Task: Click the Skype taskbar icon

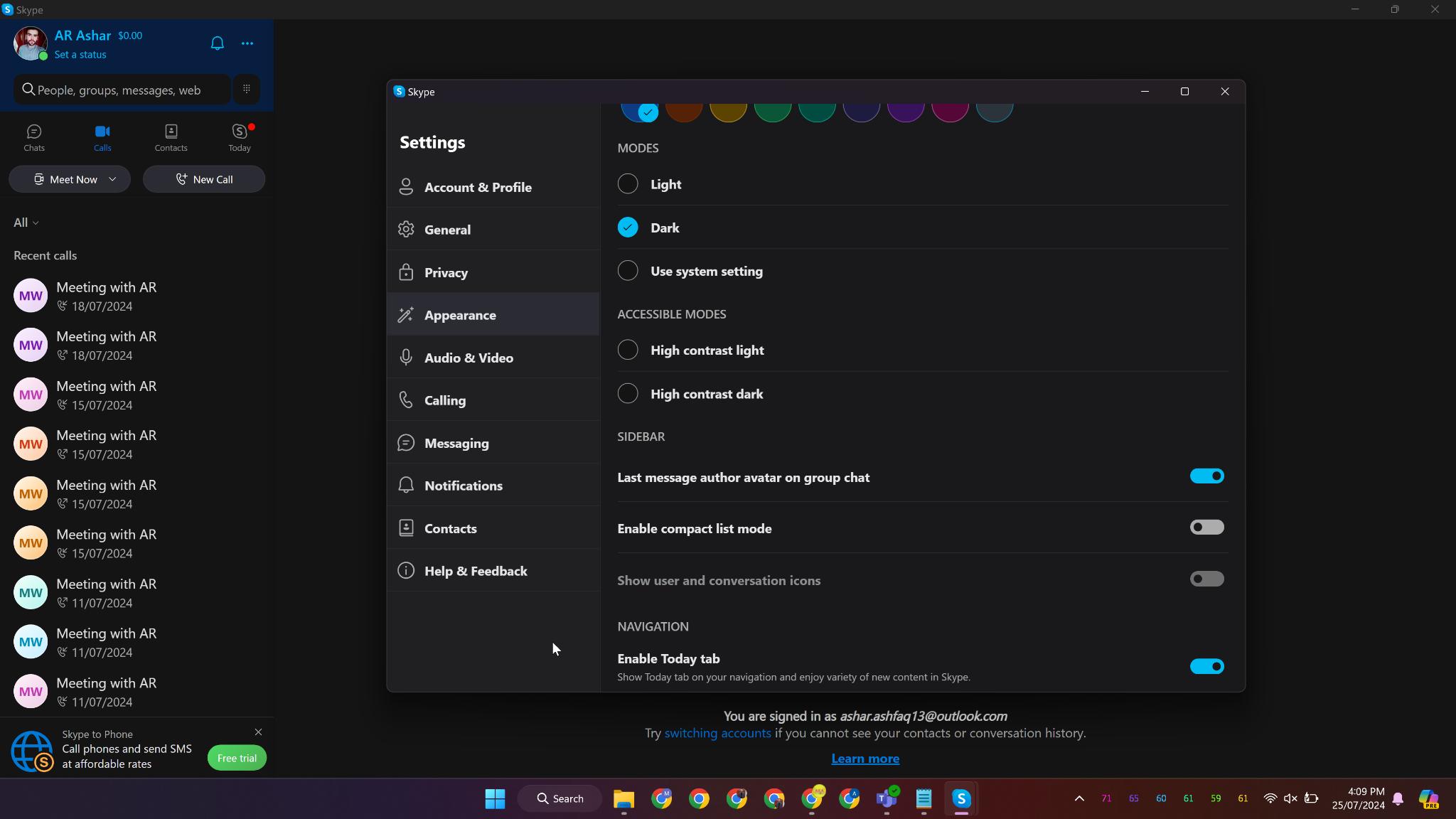Action: point(961,799)
